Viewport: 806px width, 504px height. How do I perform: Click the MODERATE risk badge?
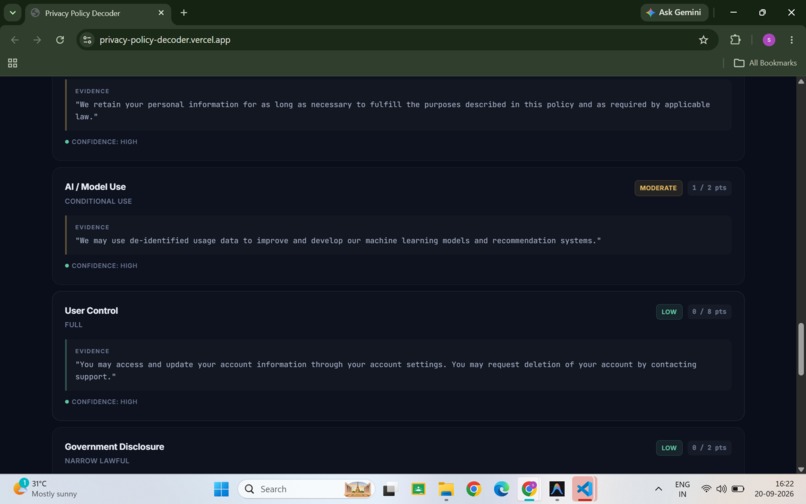point(658,188)
